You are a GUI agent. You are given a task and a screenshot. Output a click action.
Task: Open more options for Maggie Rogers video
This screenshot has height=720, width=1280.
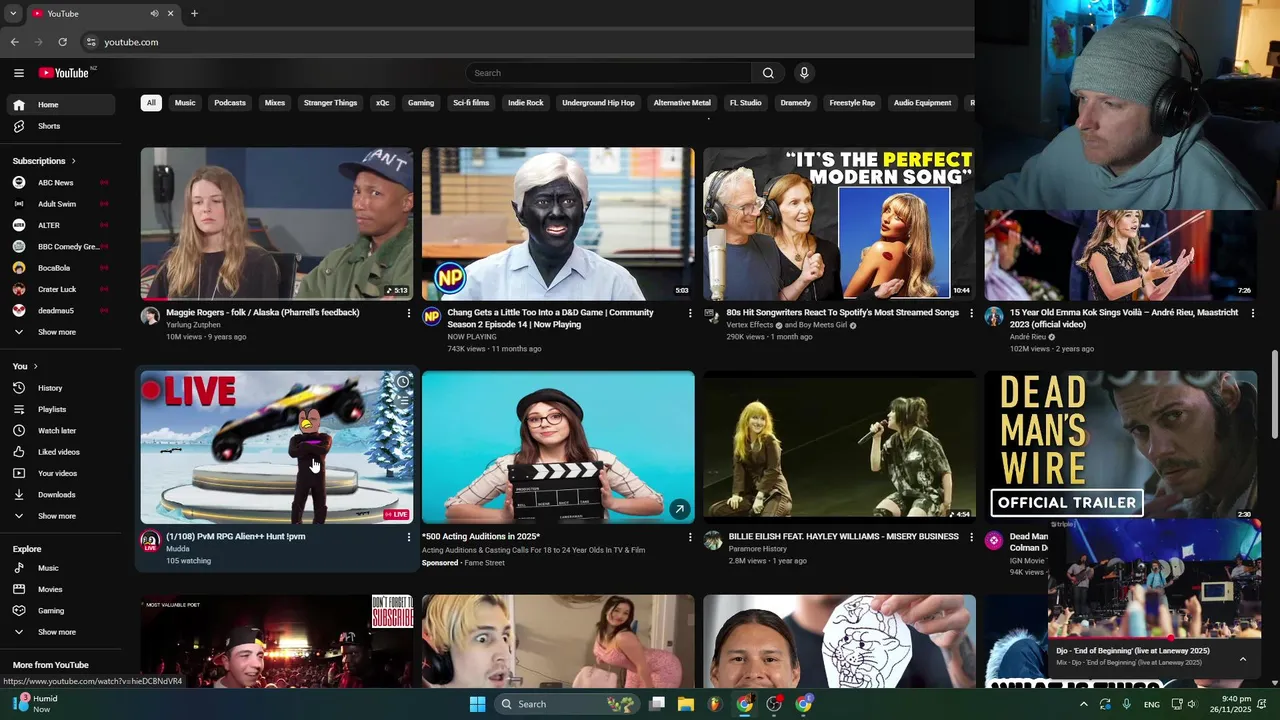[x=408, y=313]
